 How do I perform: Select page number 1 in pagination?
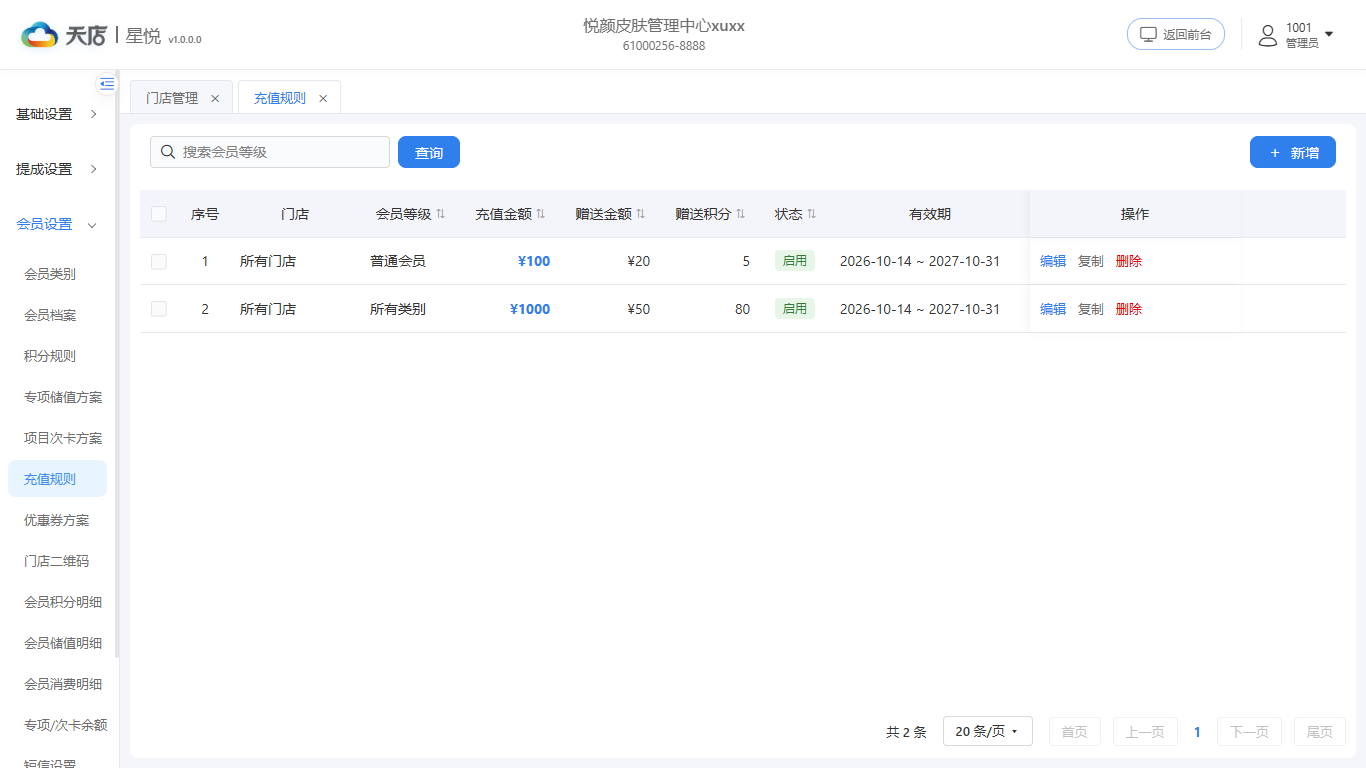pos(1197,732)
